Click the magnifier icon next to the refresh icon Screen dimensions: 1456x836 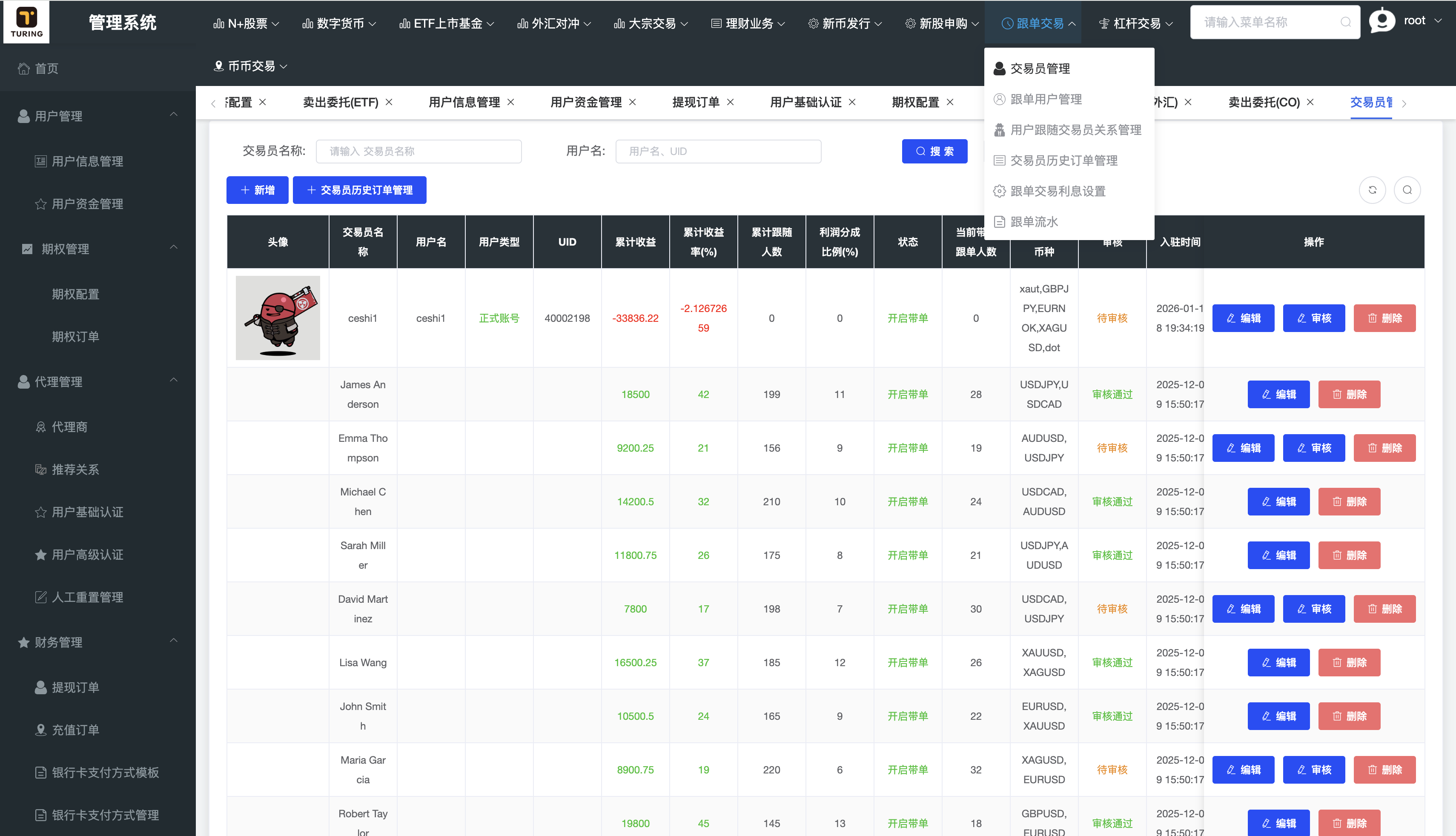1407,189
